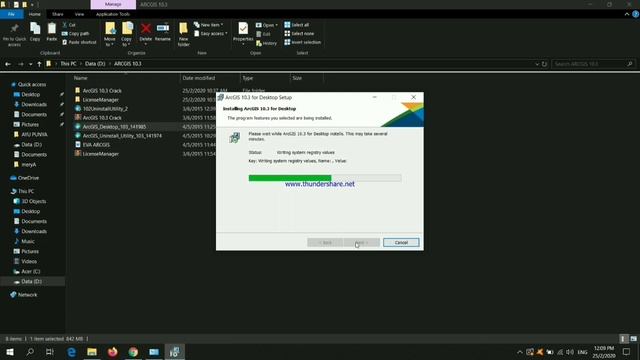
Task: Switch to the View ribbon tab
Action: click(x=79, y=14)
